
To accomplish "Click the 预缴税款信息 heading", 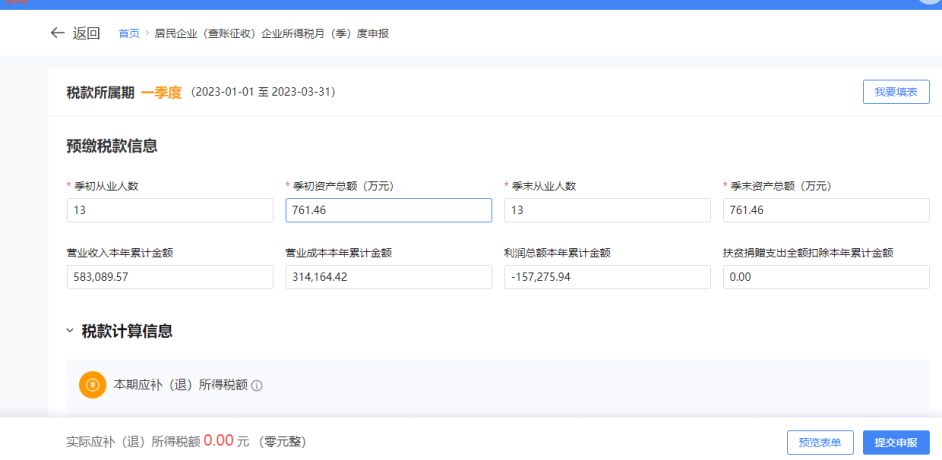I will (x=112, y=146).
